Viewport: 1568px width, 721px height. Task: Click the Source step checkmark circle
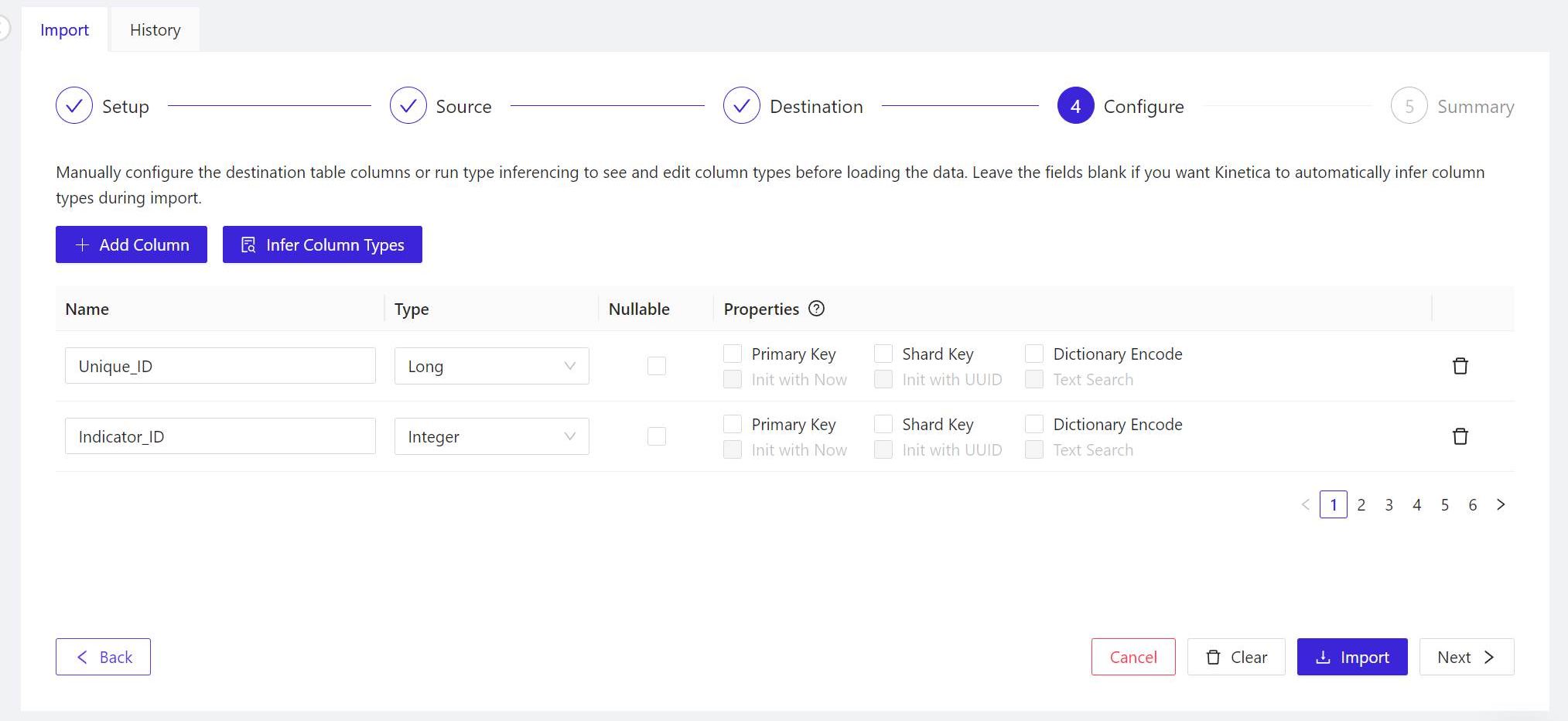[x=408, y=106]
